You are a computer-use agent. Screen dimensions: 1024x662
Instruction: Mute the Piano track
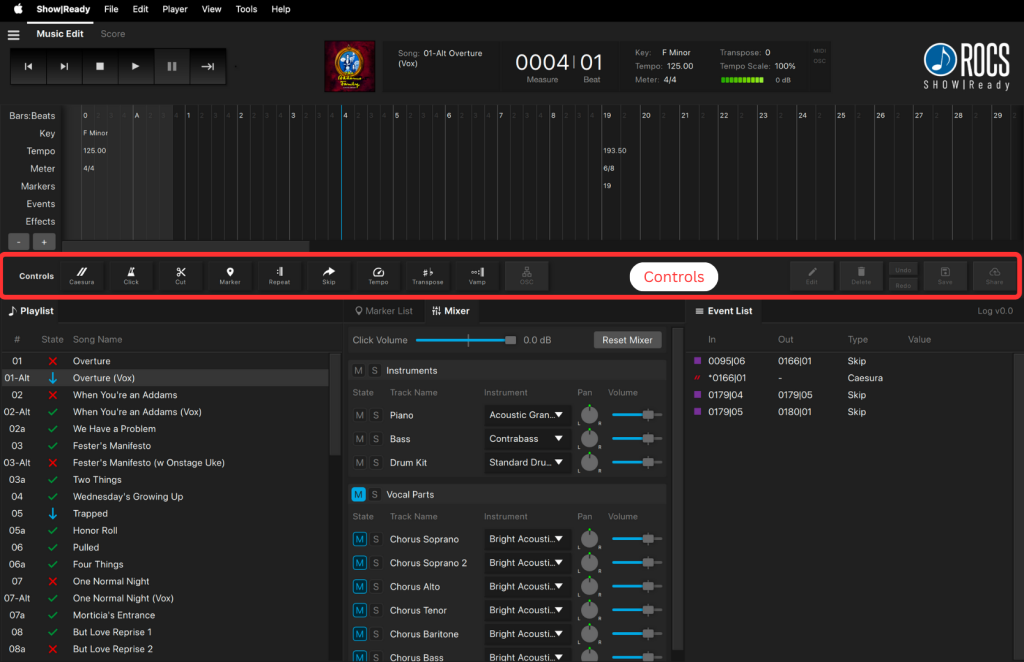click(x=359, y=415)
